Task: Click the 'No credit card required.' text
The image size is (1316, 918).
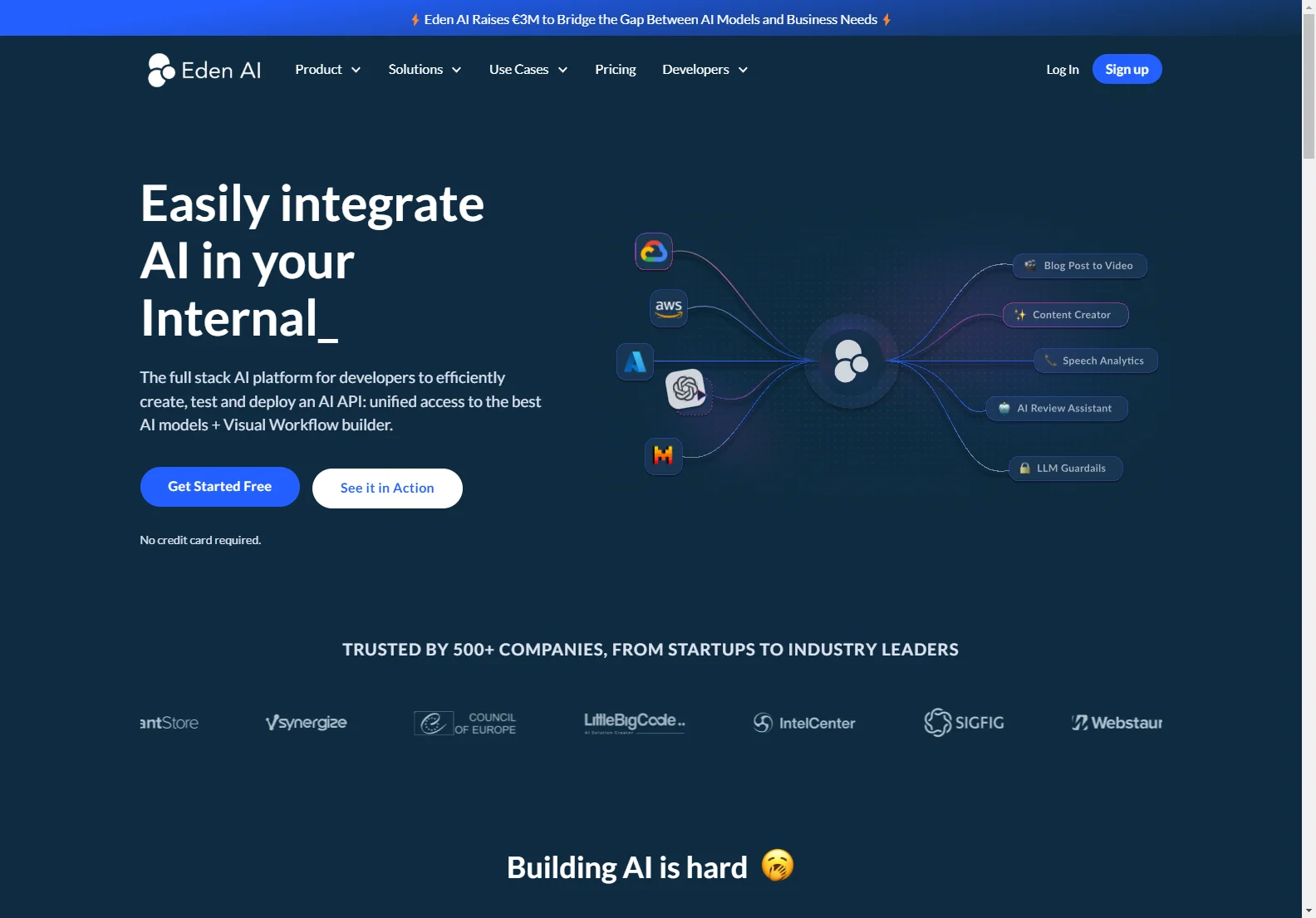Action: [200, 540]
